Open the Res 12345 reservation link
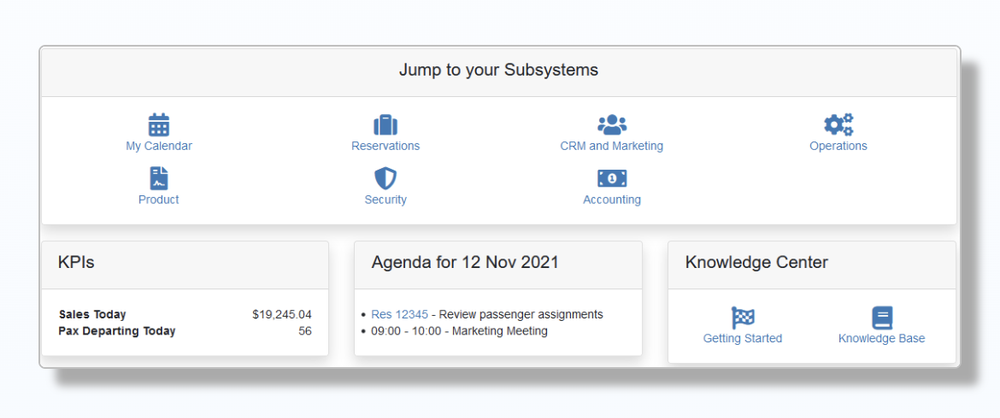This screenshot has height=418, width=1000. [x=399, y=315]
